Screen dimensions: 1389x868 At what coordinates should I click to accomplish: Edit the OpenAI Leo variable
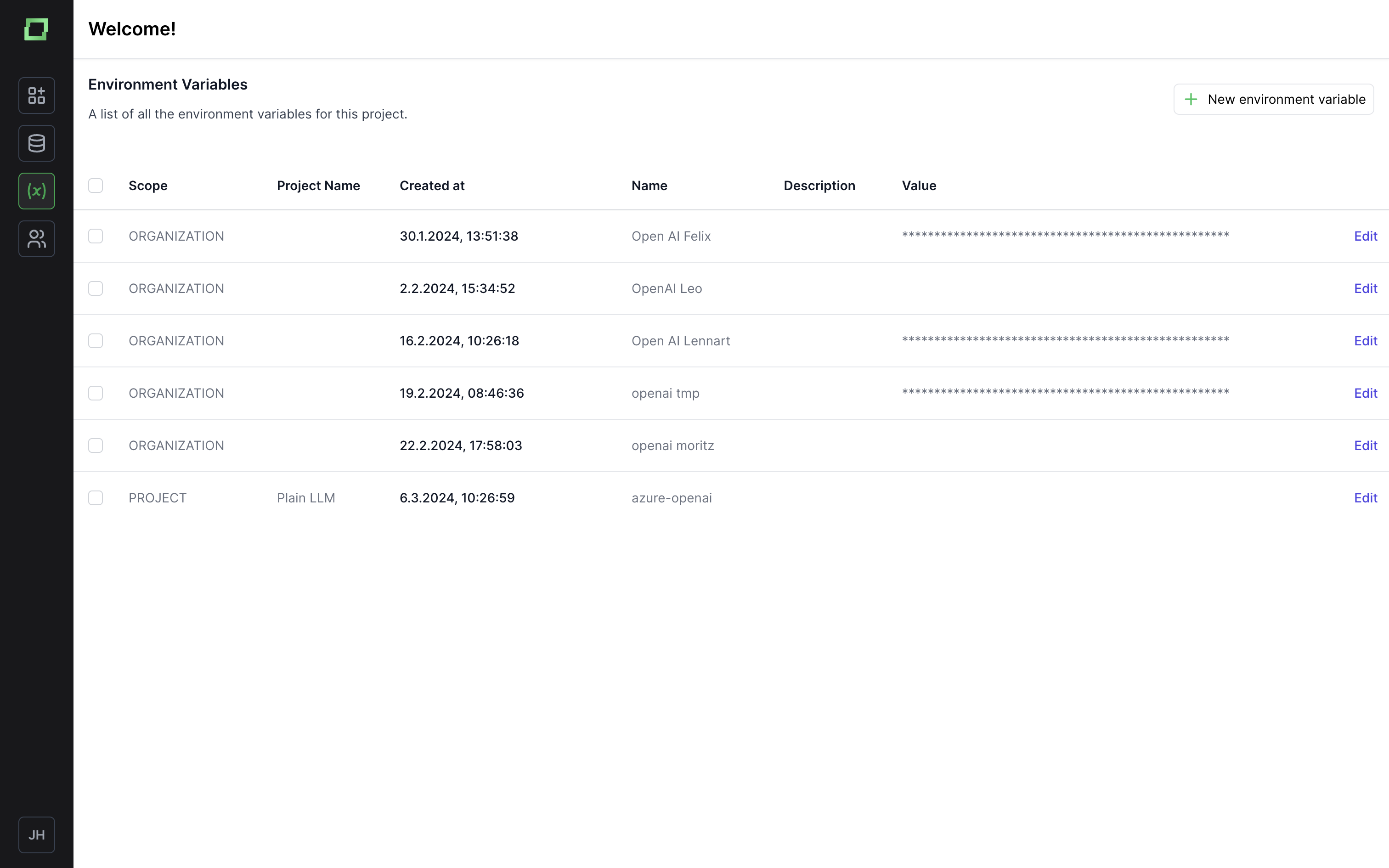pos(1366,288)
